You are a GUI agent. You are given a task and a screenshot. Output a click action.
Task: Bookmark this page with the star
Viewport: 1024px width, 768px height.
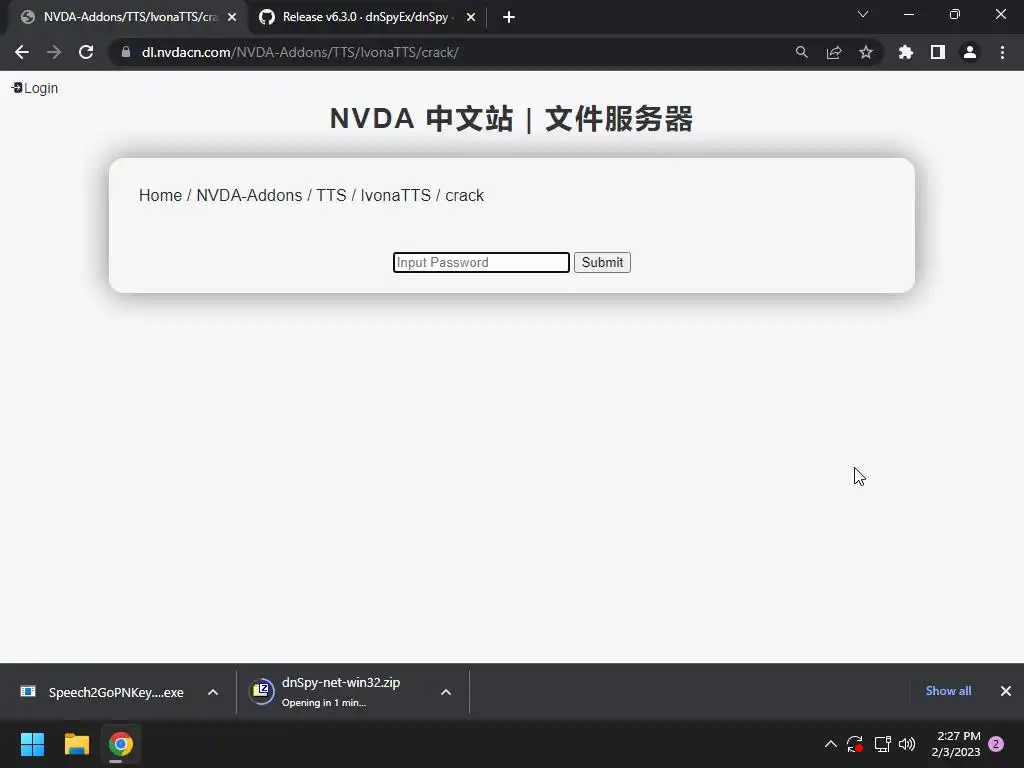click(865, 52)
